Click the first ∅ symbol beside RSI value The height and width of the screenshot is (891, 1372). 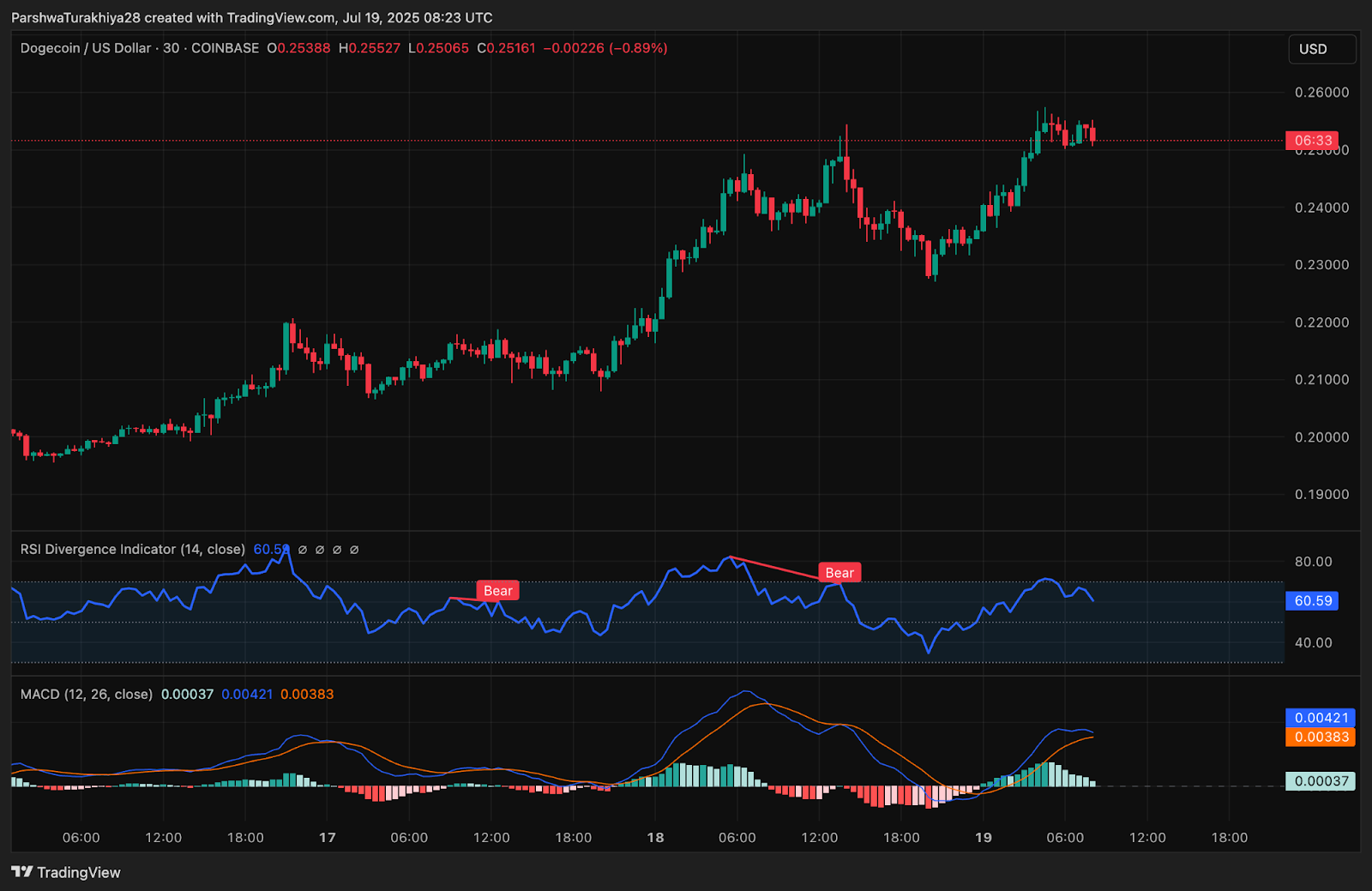pyautogui.click(x=303, y=550)
